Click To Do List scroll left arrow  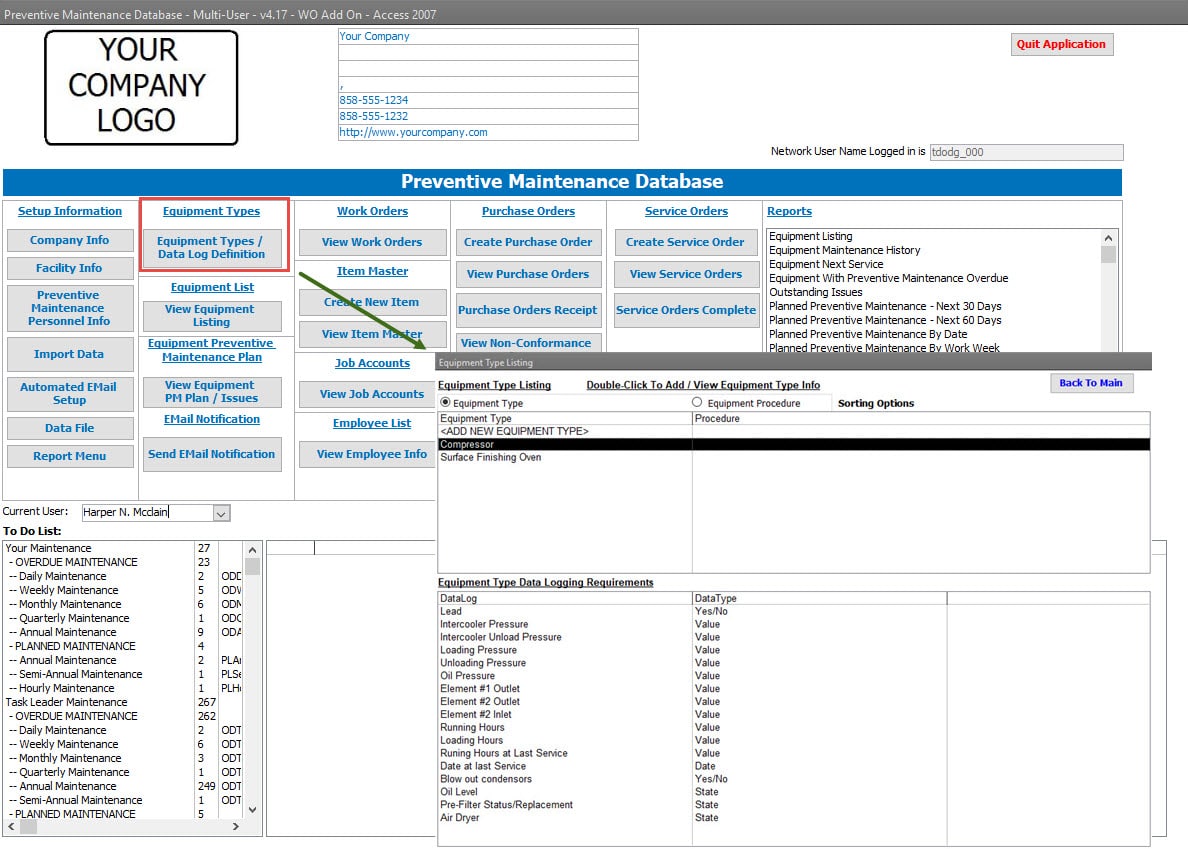(11, 826)
